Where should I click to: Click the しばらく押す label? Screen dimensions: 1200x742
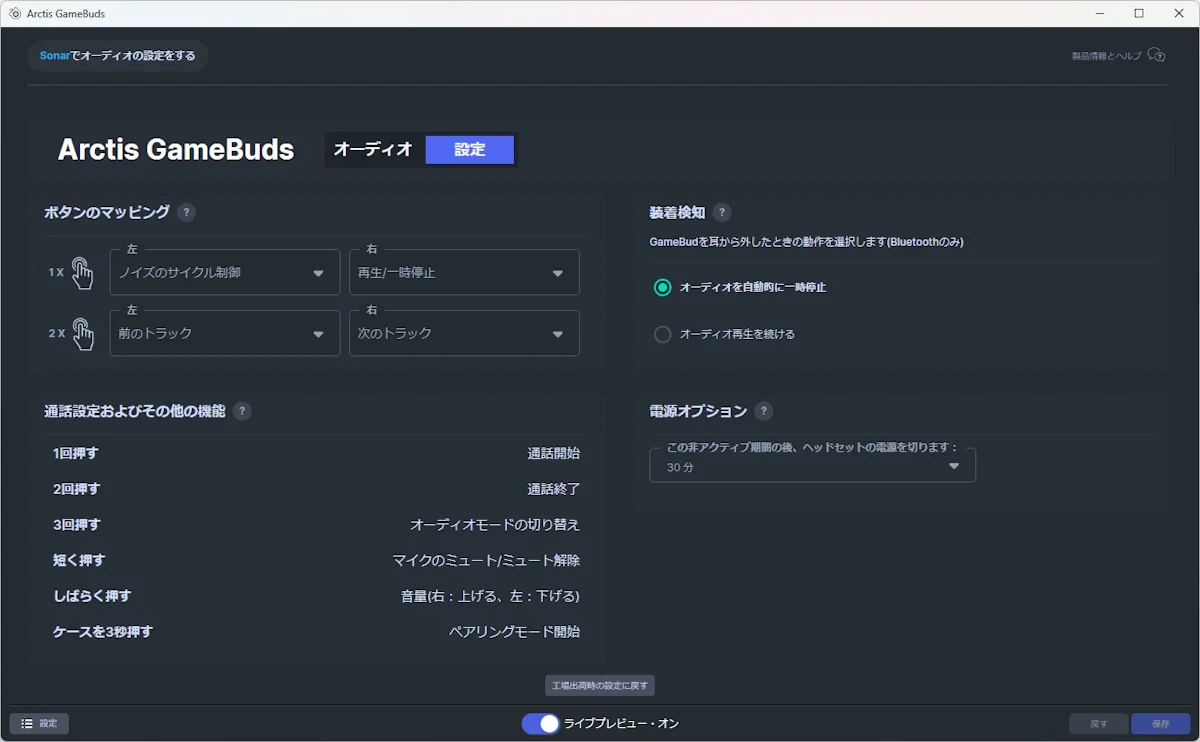[92, 596]
